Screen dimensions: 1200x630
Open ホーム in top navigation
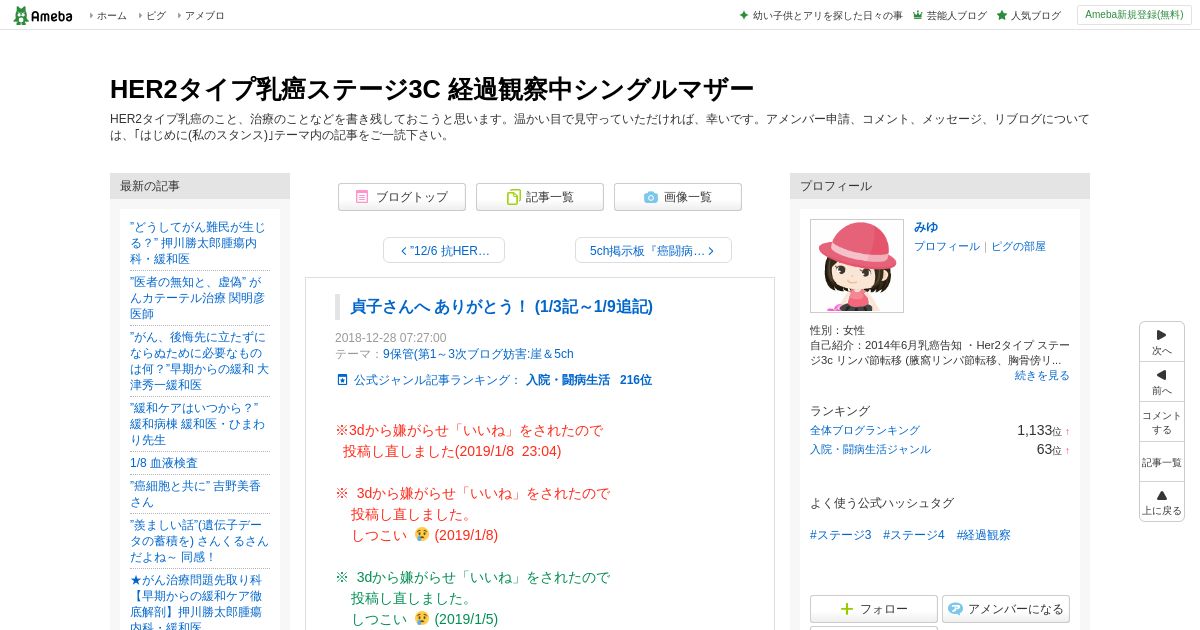[111, 16]
